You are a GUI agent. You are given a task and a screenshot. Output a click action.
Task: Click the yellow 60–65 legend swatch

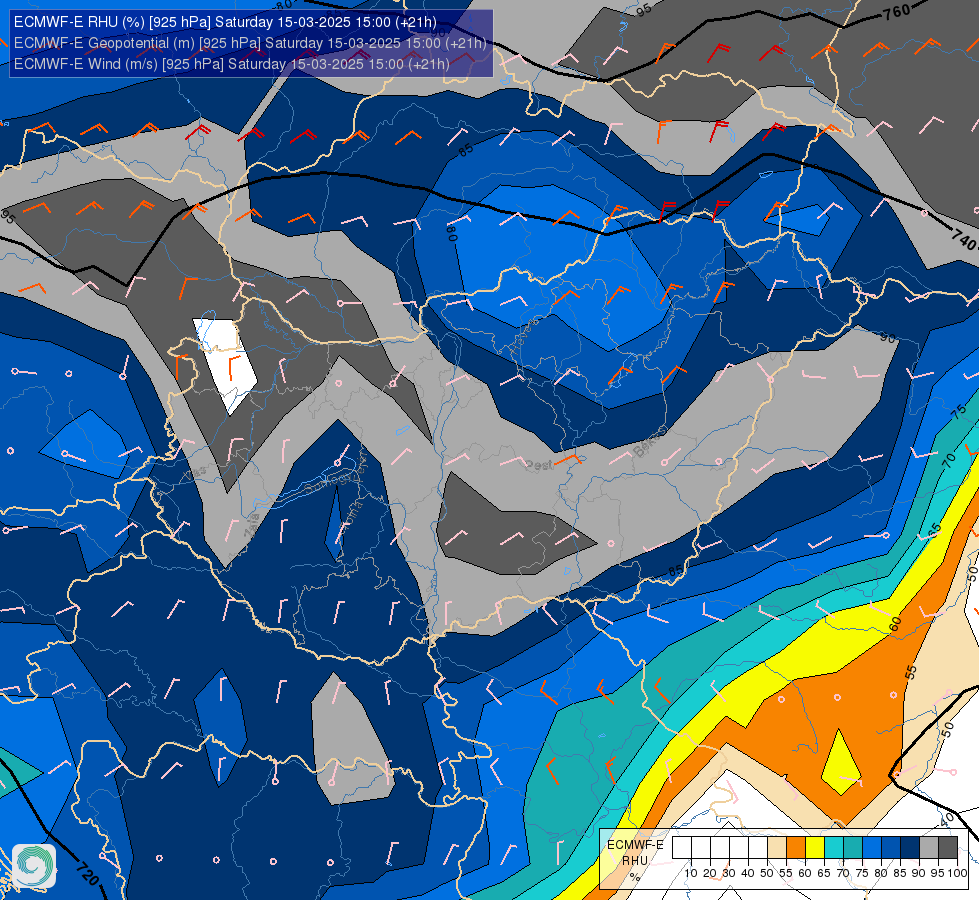tap(815, 848)
